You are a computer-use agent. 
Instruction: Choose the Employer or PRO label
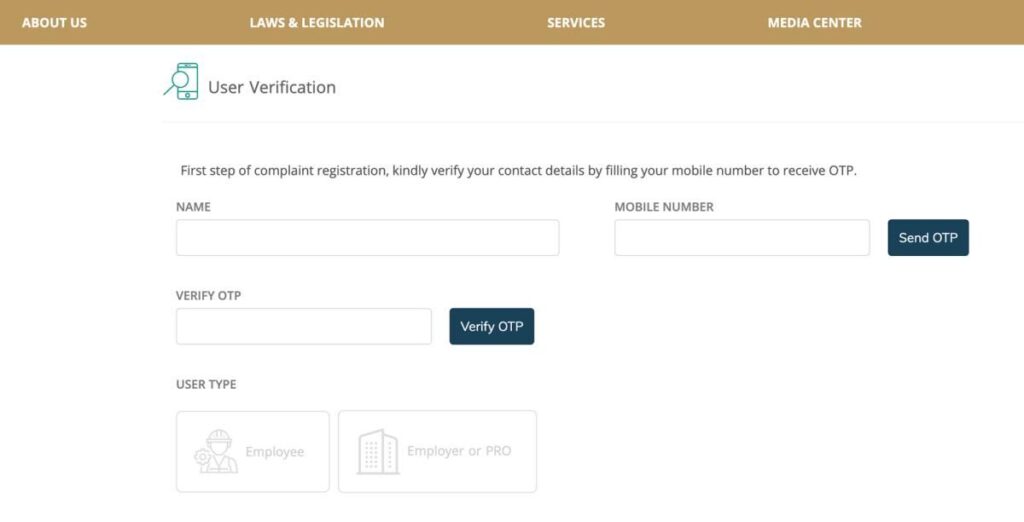459,451
